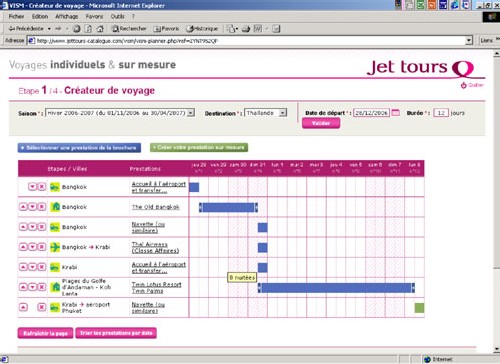Screen dimensions: 500x364
Task: Open the Favoris toolbar button
Action: [166, 29]
